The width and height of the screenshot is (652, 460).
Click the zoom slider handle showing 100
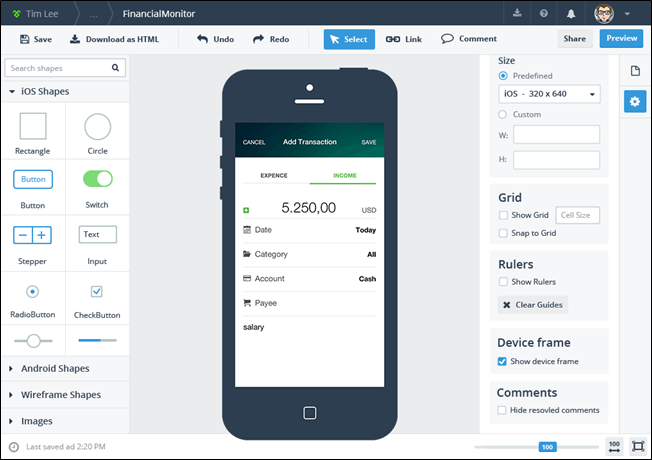tap(547, 447)
